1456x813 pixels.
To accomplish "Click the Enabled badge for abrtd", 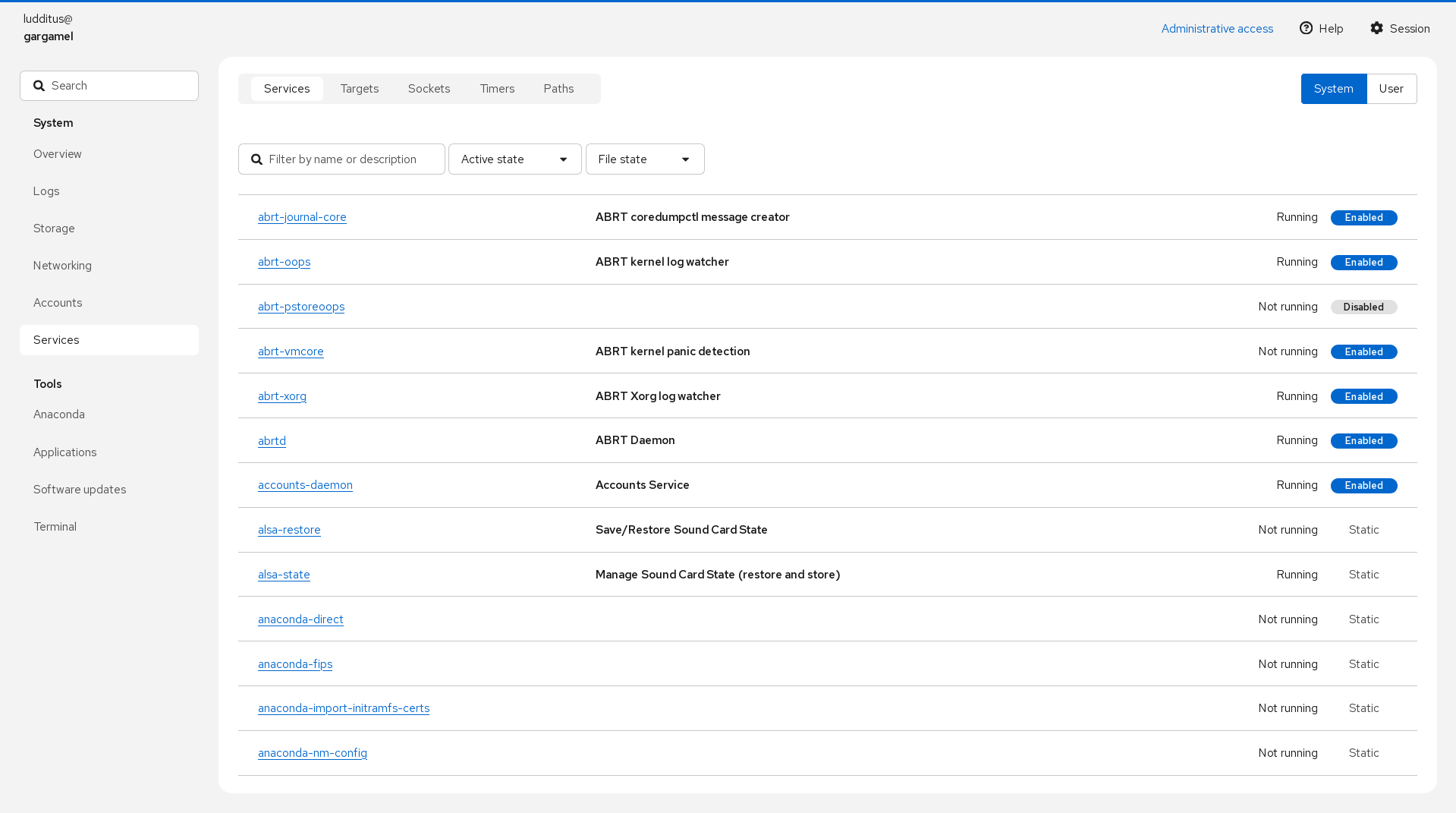I will 1363,441.
